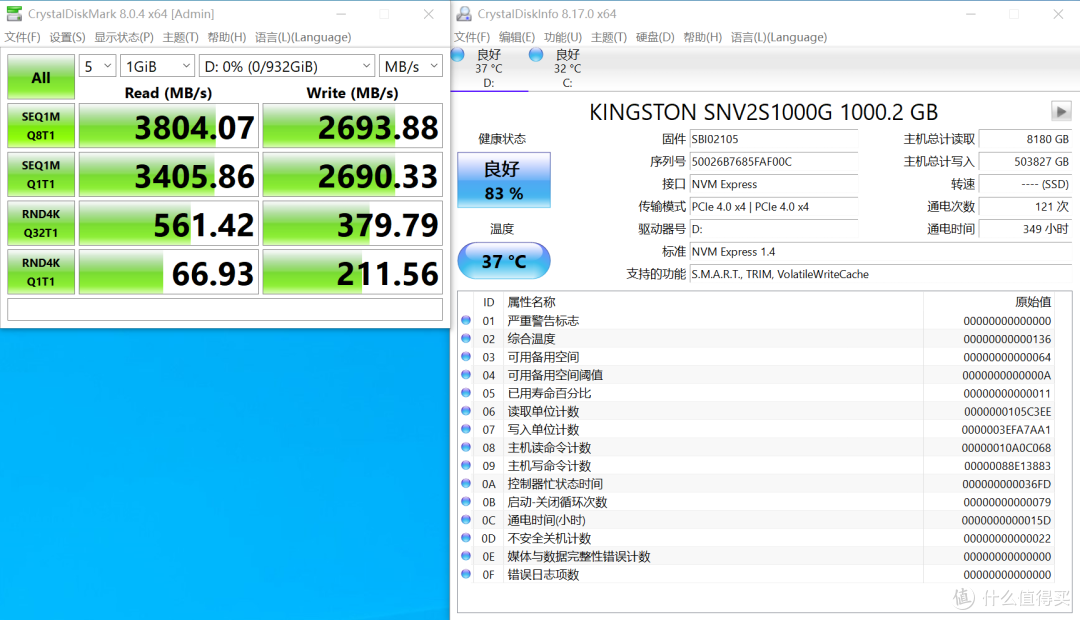This screenshot has height=620, width=1080.
Task: Select the C: drive tab at 32 °C
Action: click(x=567, y=69)
